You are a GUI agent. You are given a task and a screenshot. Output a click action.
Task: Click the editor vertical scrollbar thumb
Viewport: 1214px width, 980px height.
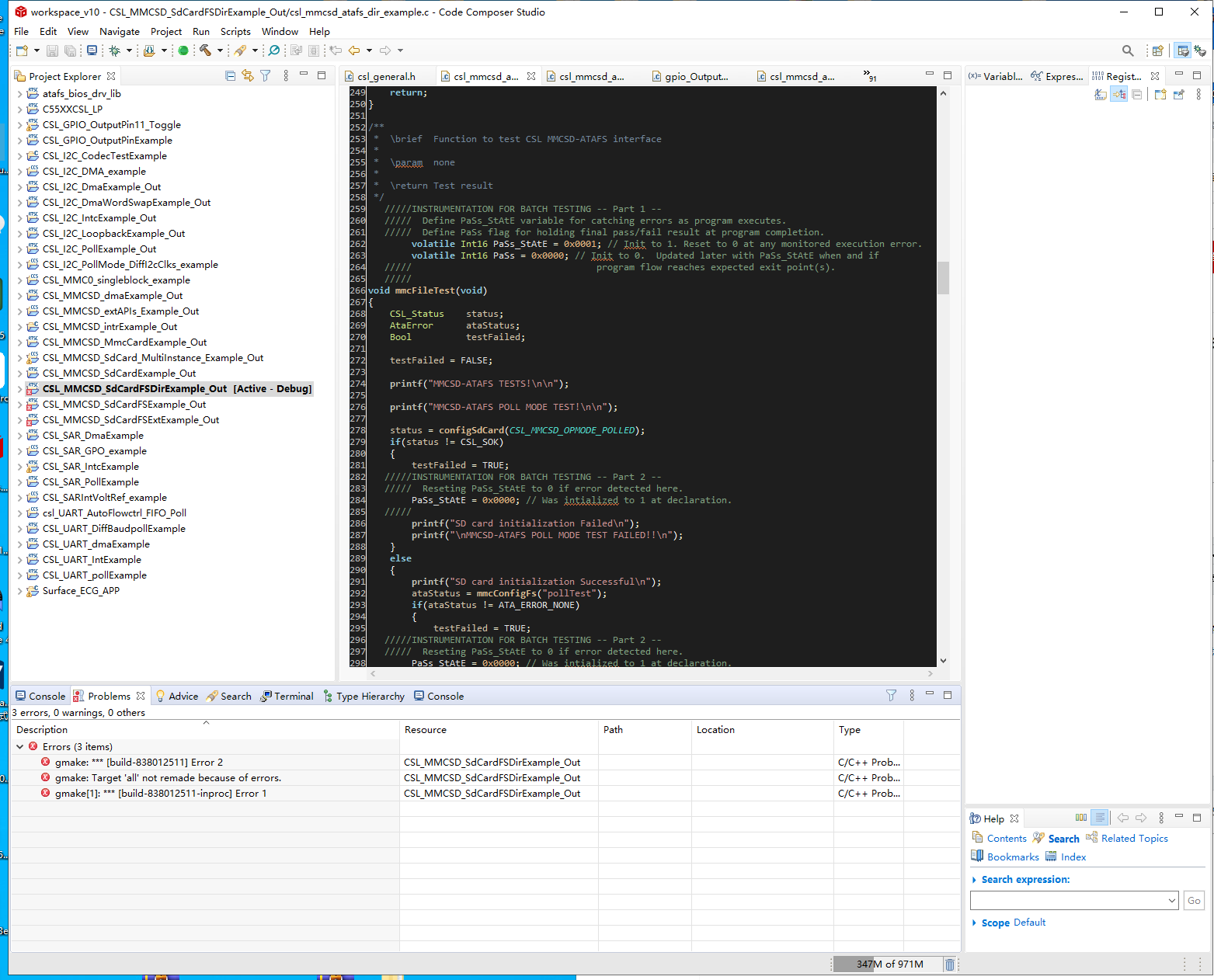click(943, 278)
